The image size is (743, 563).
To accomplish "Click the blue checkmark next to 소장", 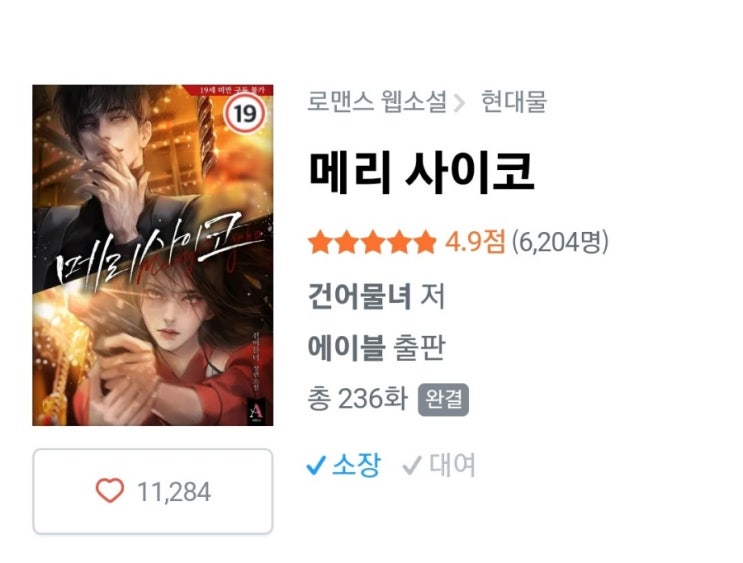I will (316, 465).
